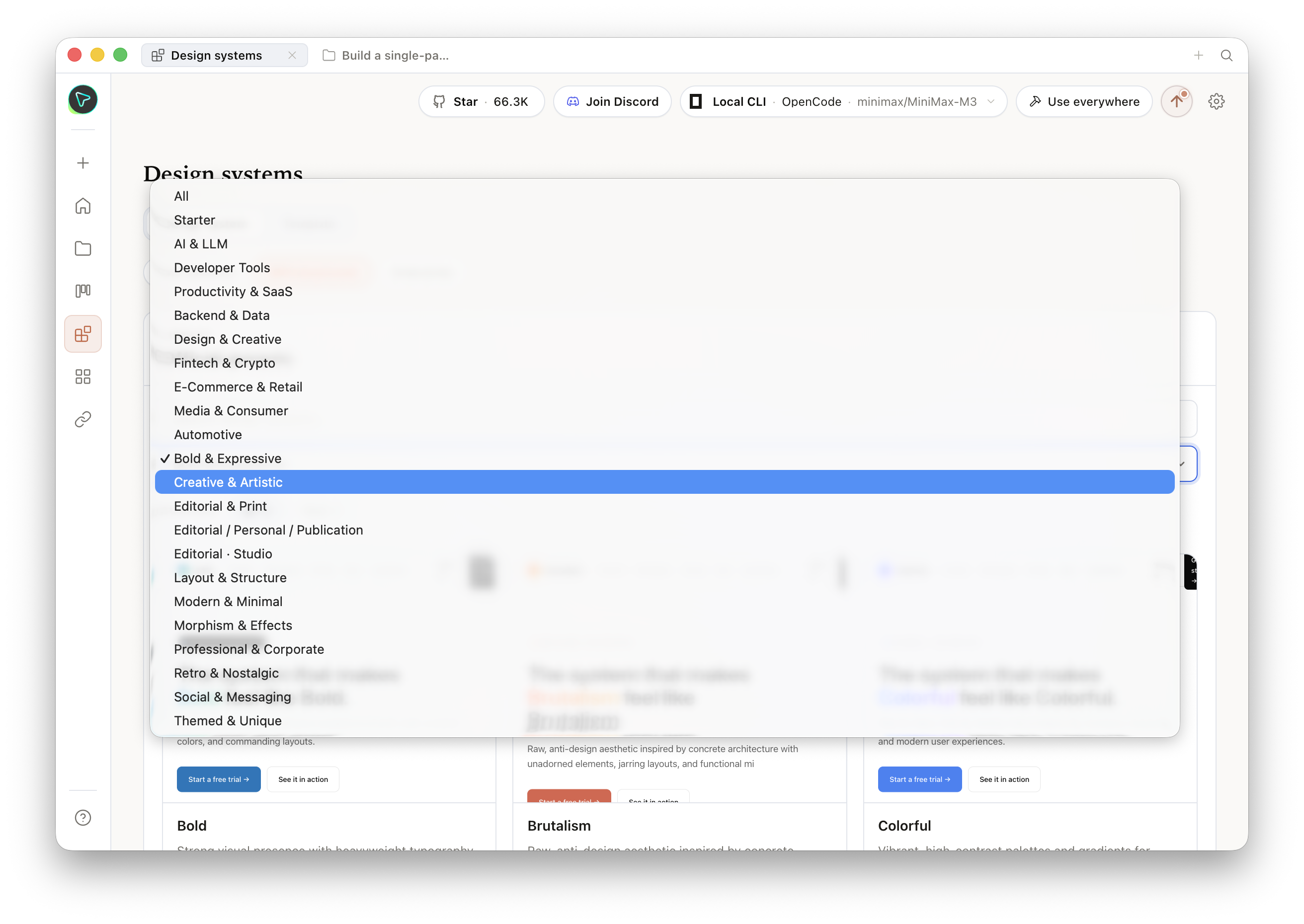Choose Modern & Minimal option
Screen dimensions: 1304x924
(664, 602)
